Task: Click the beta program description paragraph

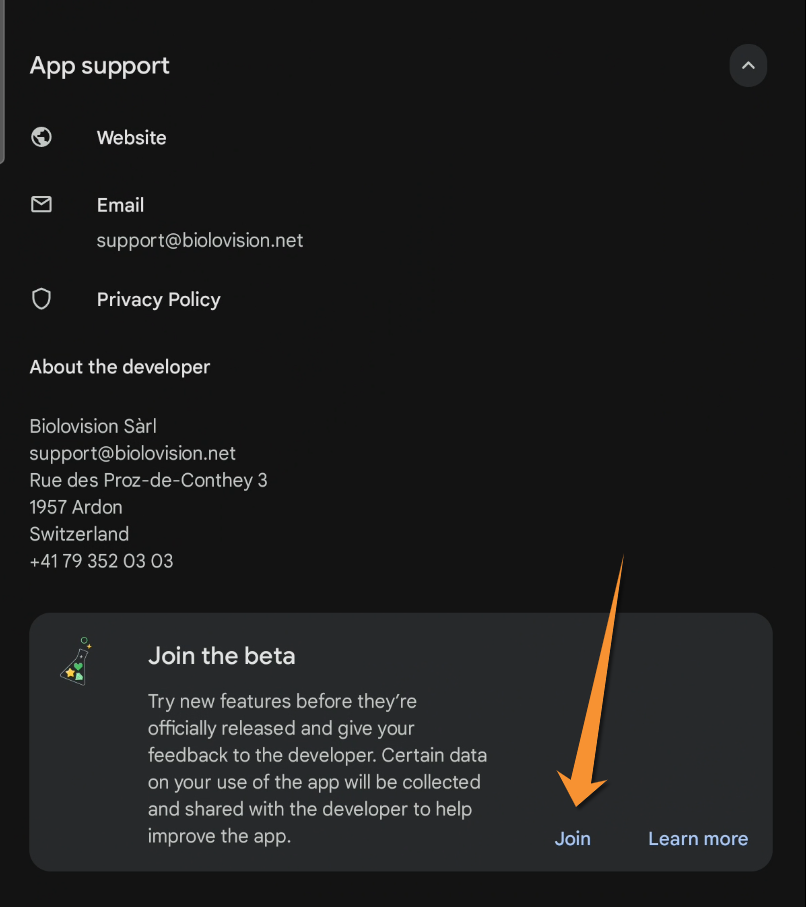Action: pyautogui.click(x=317, y=768)
